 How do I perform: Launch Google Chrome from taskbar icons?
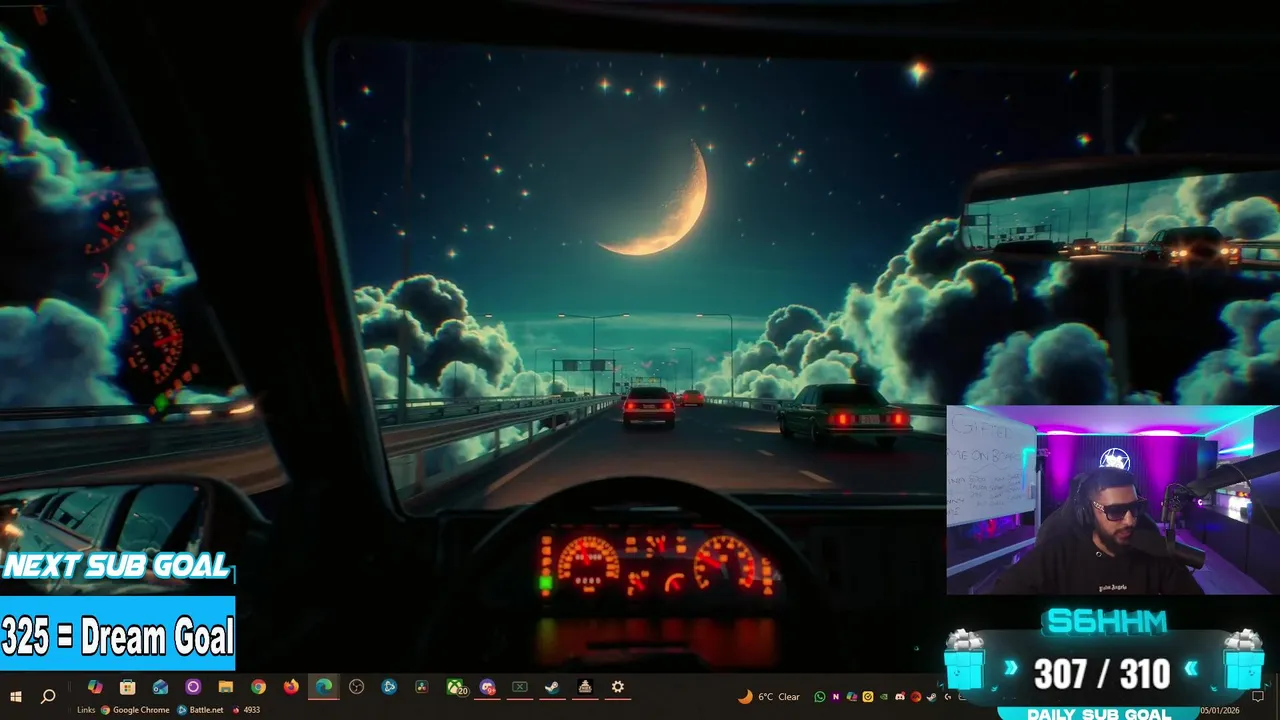(x=259, y=687)
